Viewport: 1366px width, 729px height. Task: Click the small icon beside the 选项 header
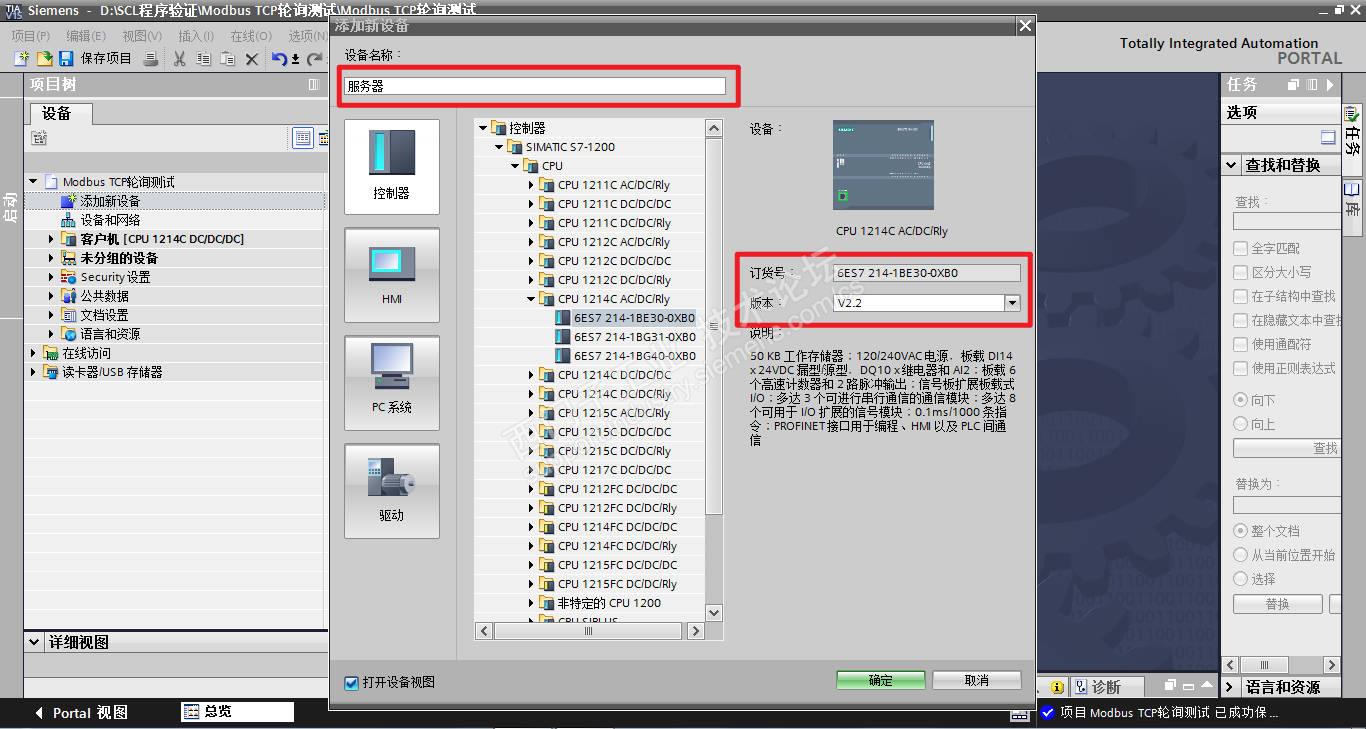(1328, 137)
